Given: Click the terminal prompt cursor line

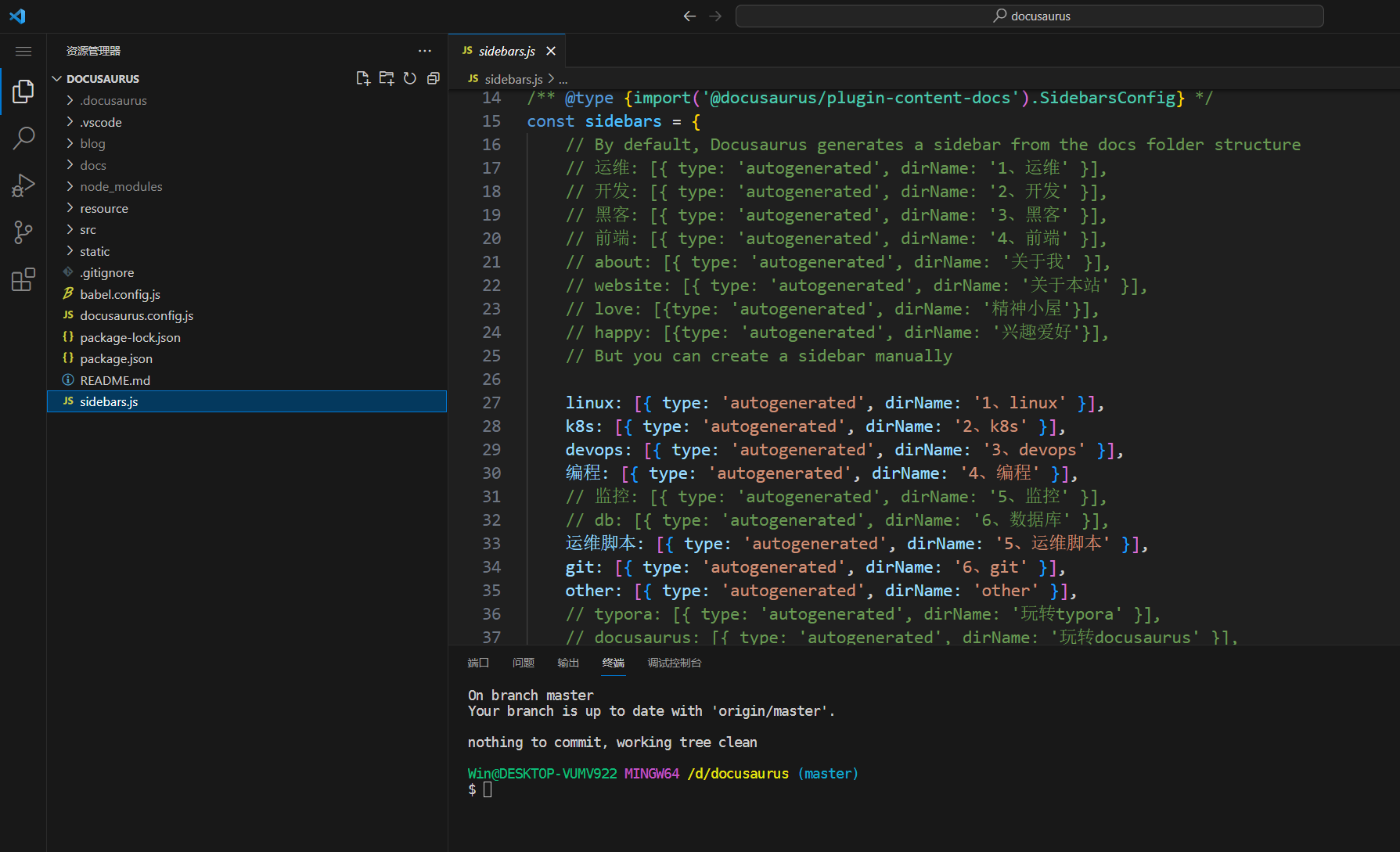Looking at the screenshot, I should click(x=480, y=789).
